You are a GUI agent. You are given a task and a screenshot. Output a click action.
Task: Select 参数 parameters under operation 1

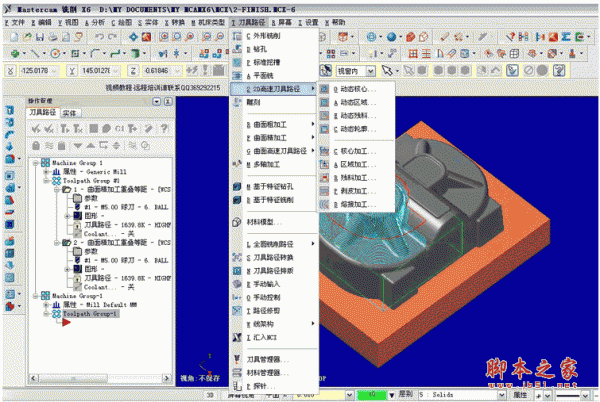click(91, 198)
